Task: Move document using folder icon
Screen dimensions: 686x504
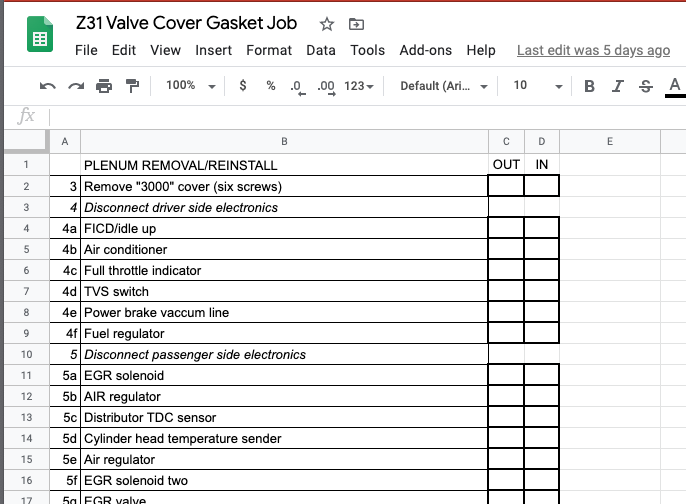Action: tap(356, 24)
